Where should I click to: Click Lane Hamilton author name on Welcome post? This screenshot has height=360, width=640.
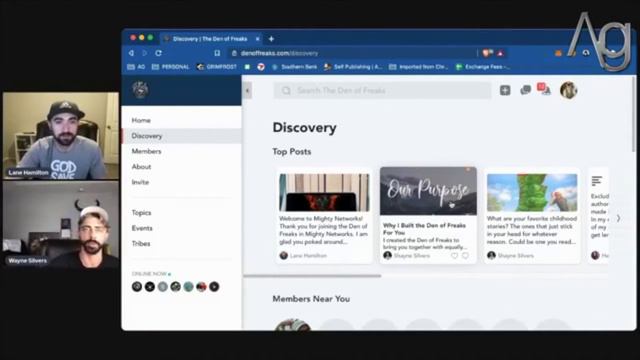tap(308, 256)
